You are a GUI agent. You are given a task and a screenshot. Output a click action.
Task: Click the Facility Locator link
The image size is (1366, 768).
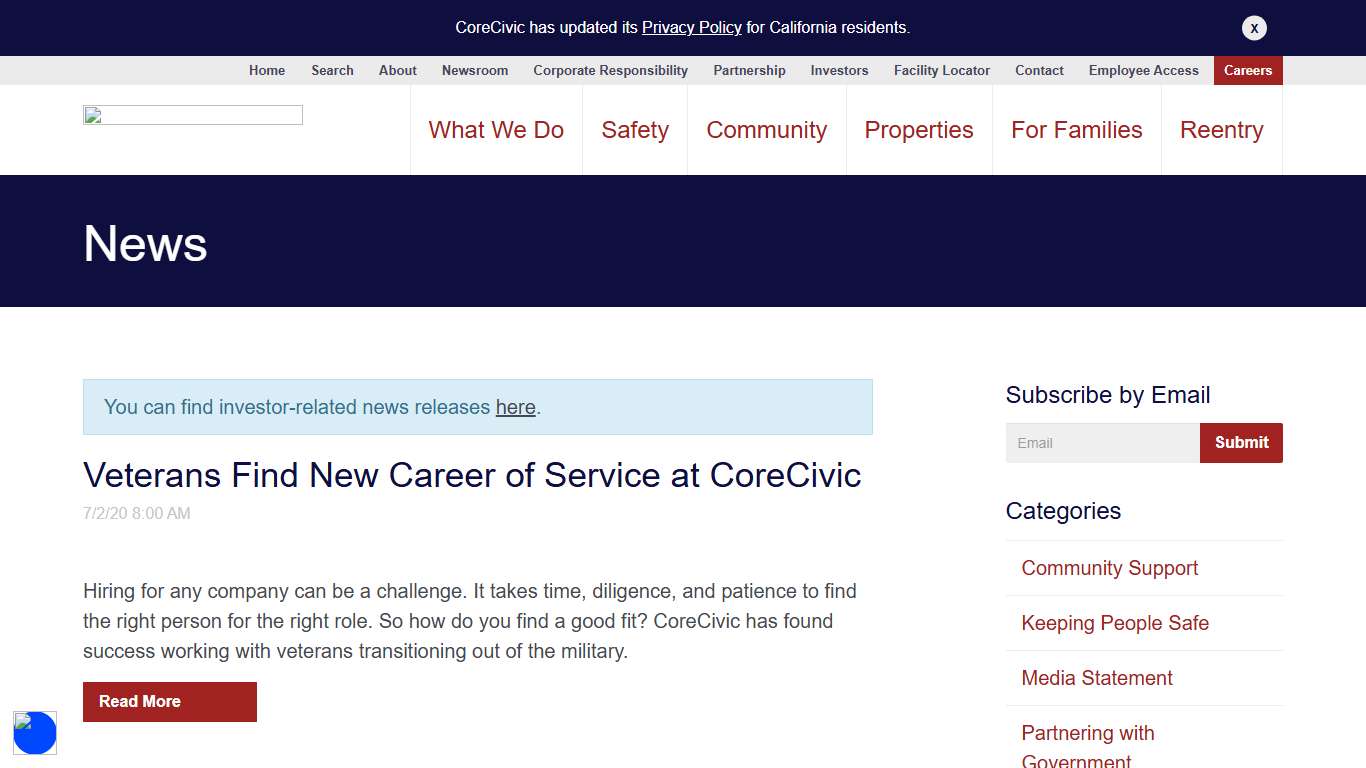click(x=941, y=70)
